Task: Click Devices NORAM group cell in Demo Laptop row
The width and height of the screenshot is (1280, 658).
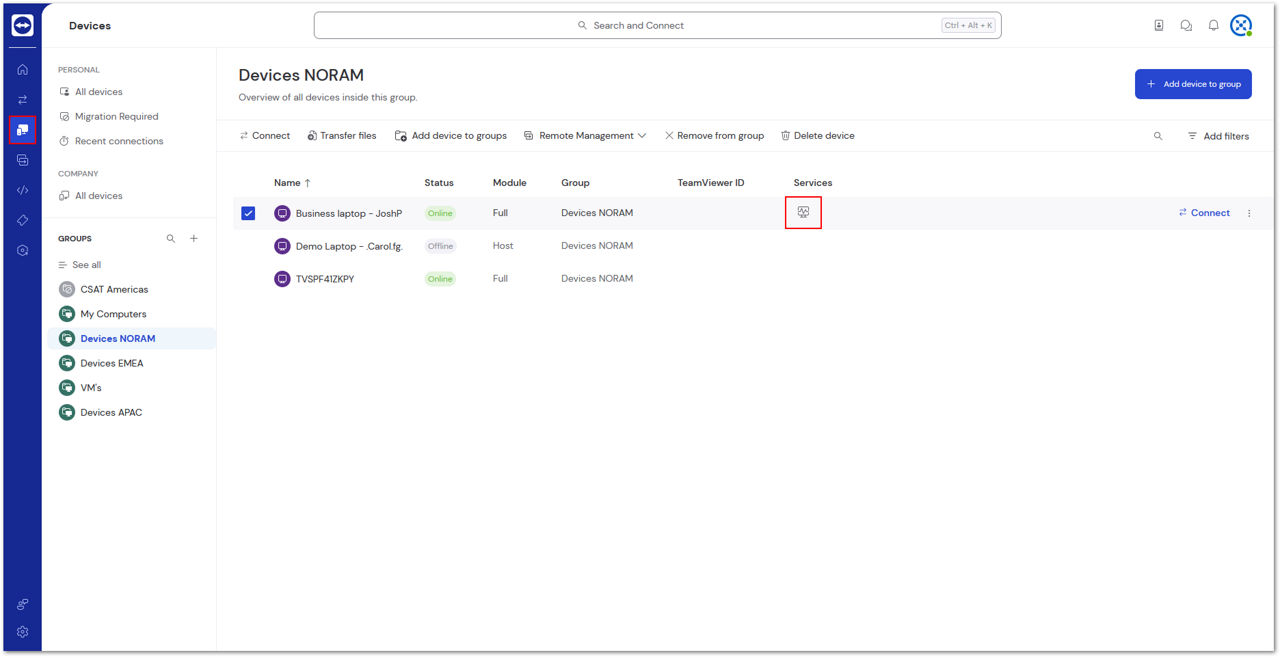Action: pyautogui.click(x=597, y=246)
